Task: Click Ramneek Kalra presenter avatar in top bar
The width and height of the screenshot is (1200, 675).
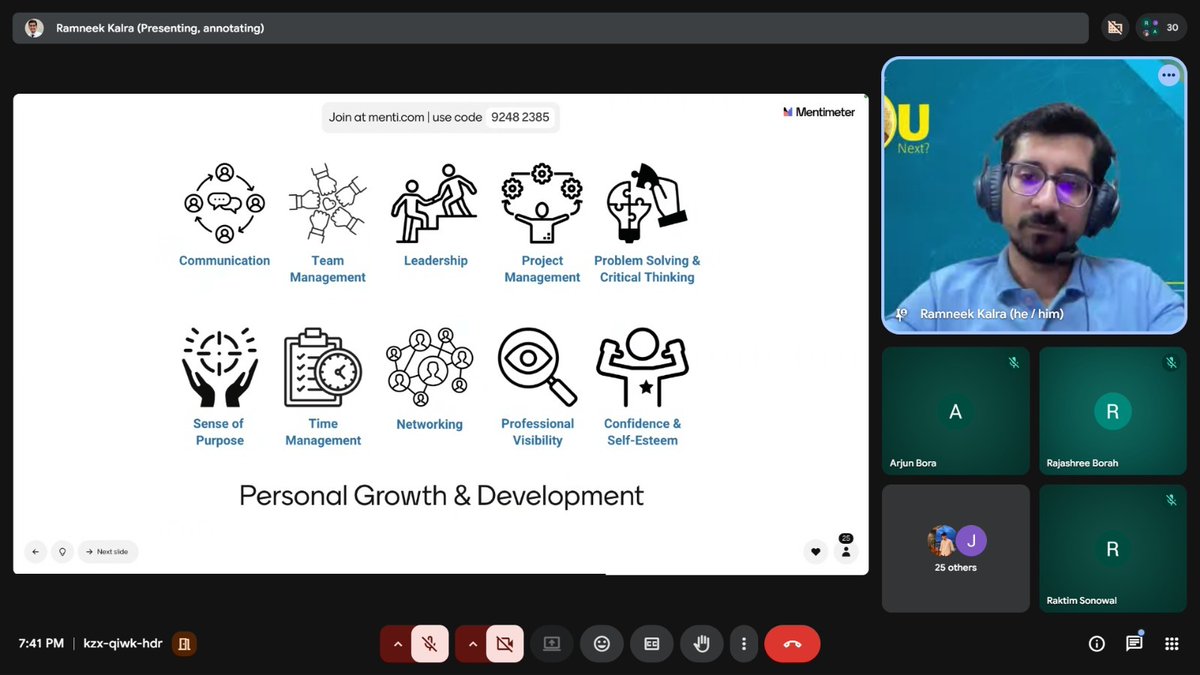Action: coord(34,28)
